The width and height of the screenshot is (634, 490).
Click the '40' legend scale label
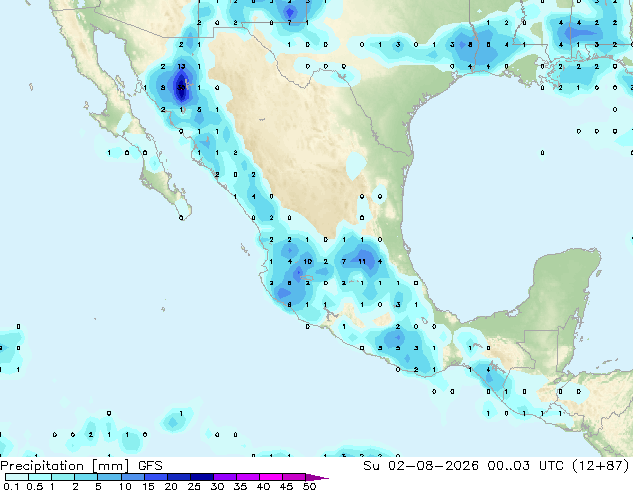point(263,486)
